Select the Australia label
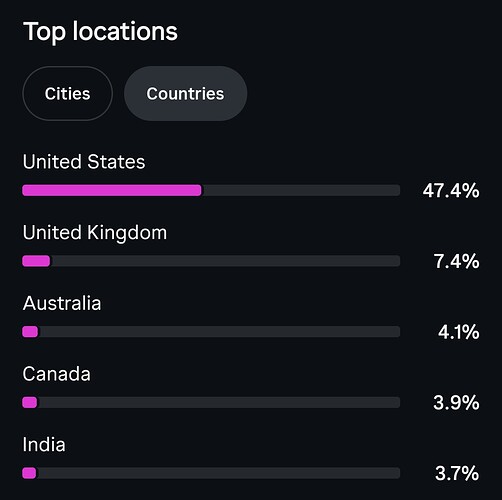 coord(62,303)
